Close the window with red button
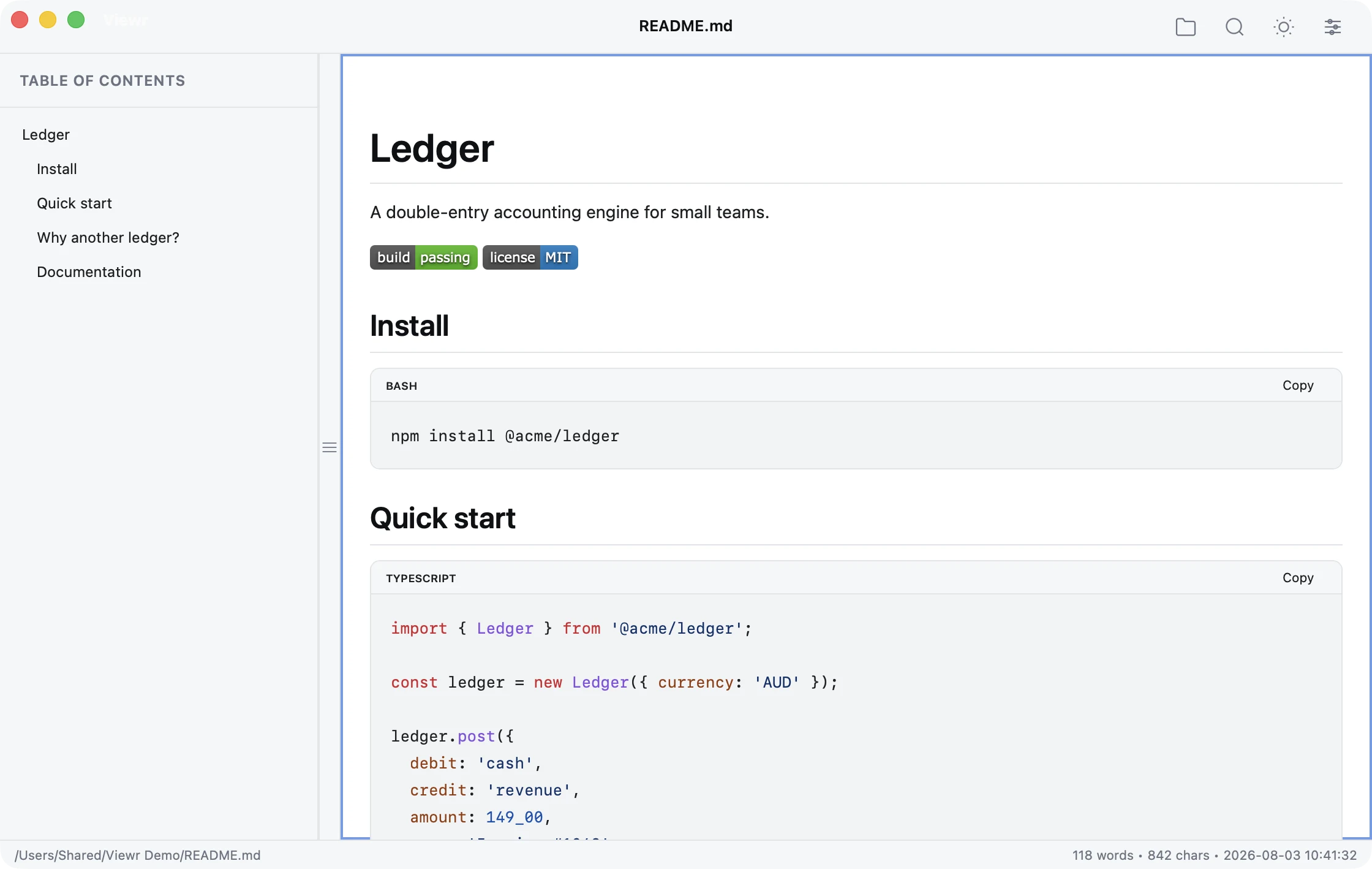Screen dimensions: 1372x869 20,20
